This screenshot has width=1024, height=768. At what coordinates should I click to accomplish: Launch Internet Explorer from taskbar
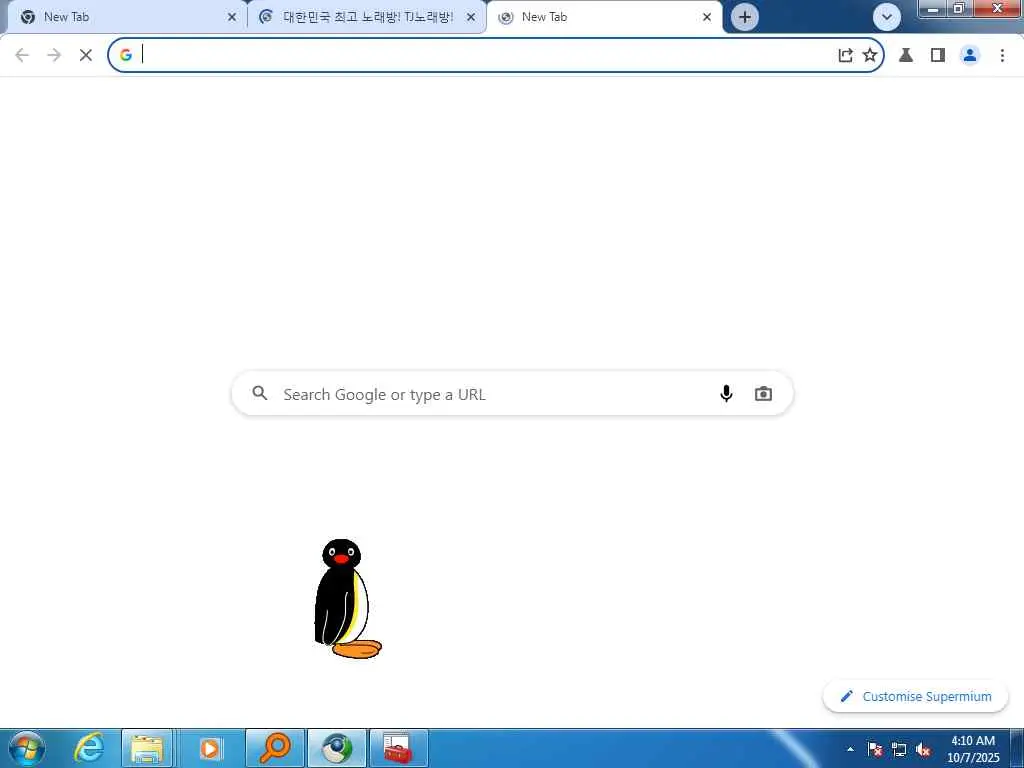point(88,748)
